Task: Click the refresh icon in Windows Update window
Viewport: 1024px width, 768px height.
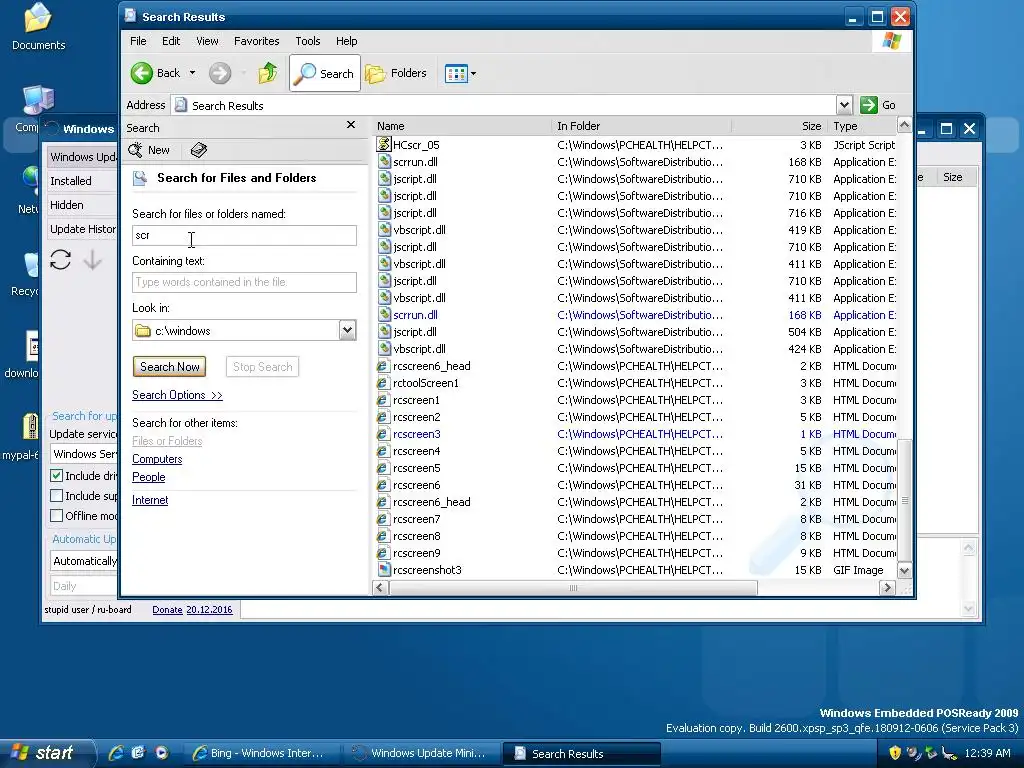Action: pos(60,260)
